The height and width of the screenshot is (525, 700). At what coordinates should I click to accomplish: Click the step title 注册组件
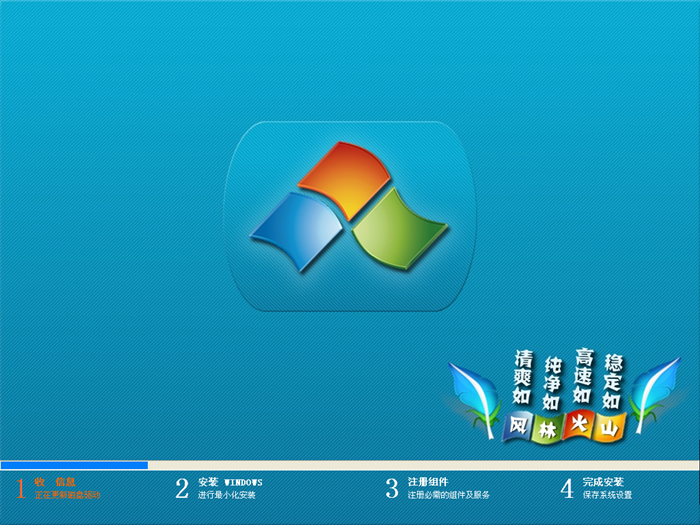[x=428, y=482]
